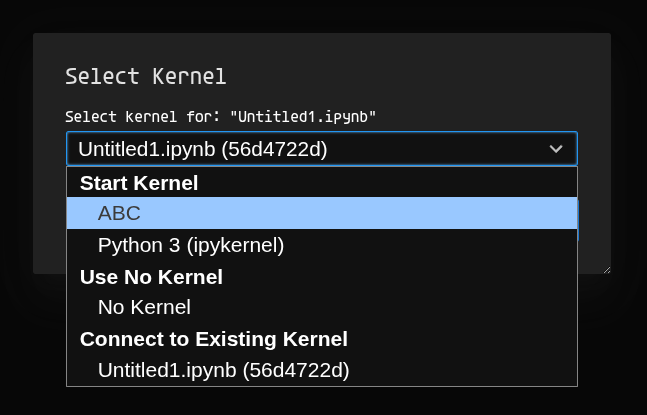
Task: Grab the dialog resize grip icon
Action: tap(606, 268)
